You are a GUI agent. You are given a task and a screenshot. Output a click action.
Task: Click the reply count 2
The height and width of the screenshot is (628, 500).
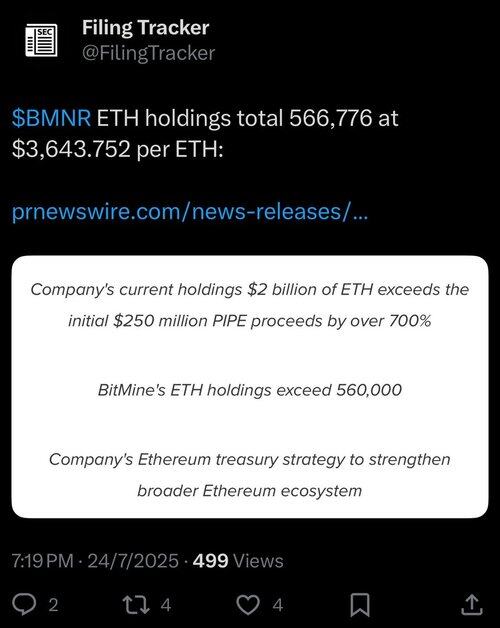pyautogui.click(x=53, y=605)
